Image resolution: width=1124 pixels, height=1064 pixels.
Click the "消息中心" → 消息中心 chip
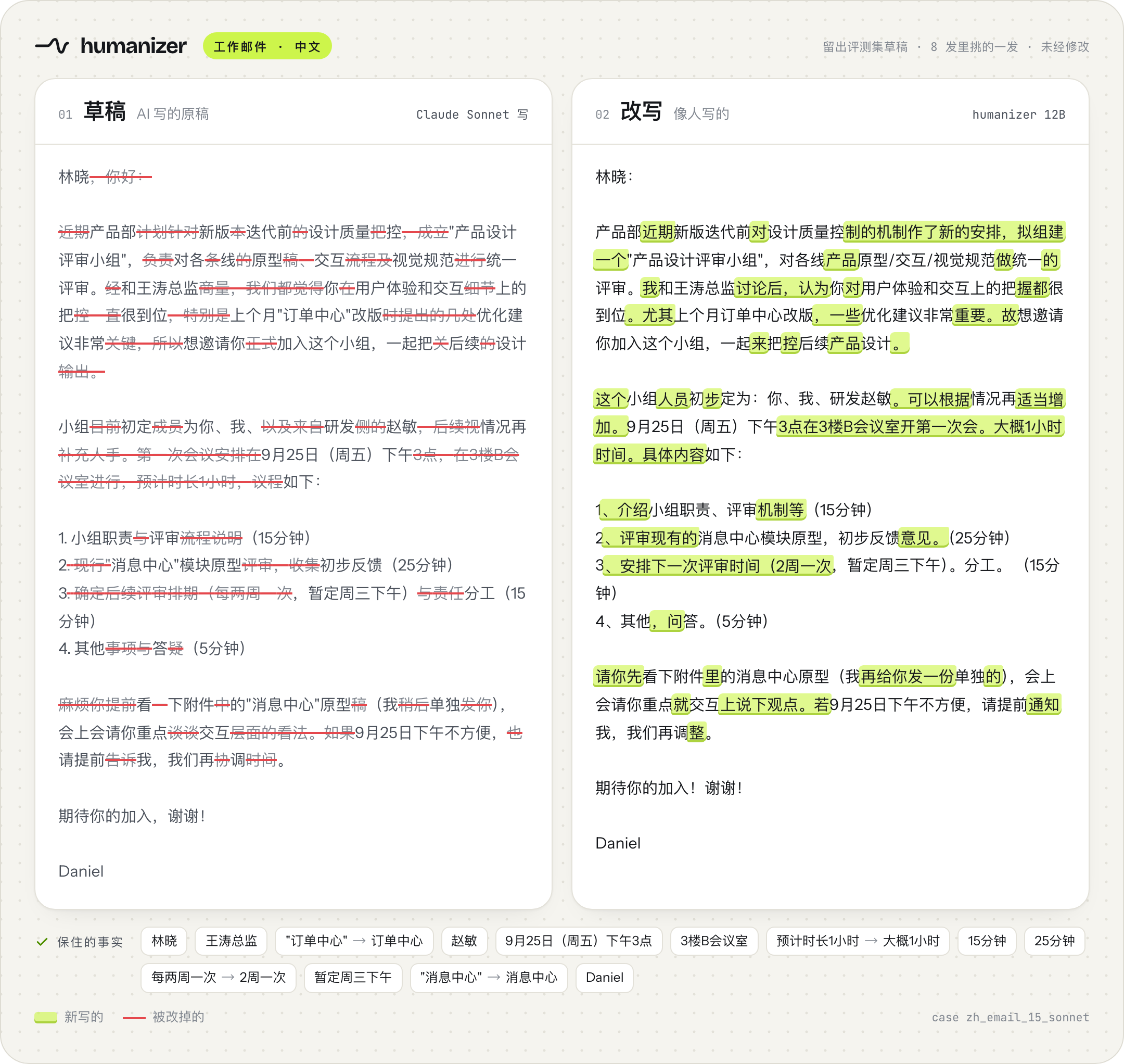[x=489, y=977]
